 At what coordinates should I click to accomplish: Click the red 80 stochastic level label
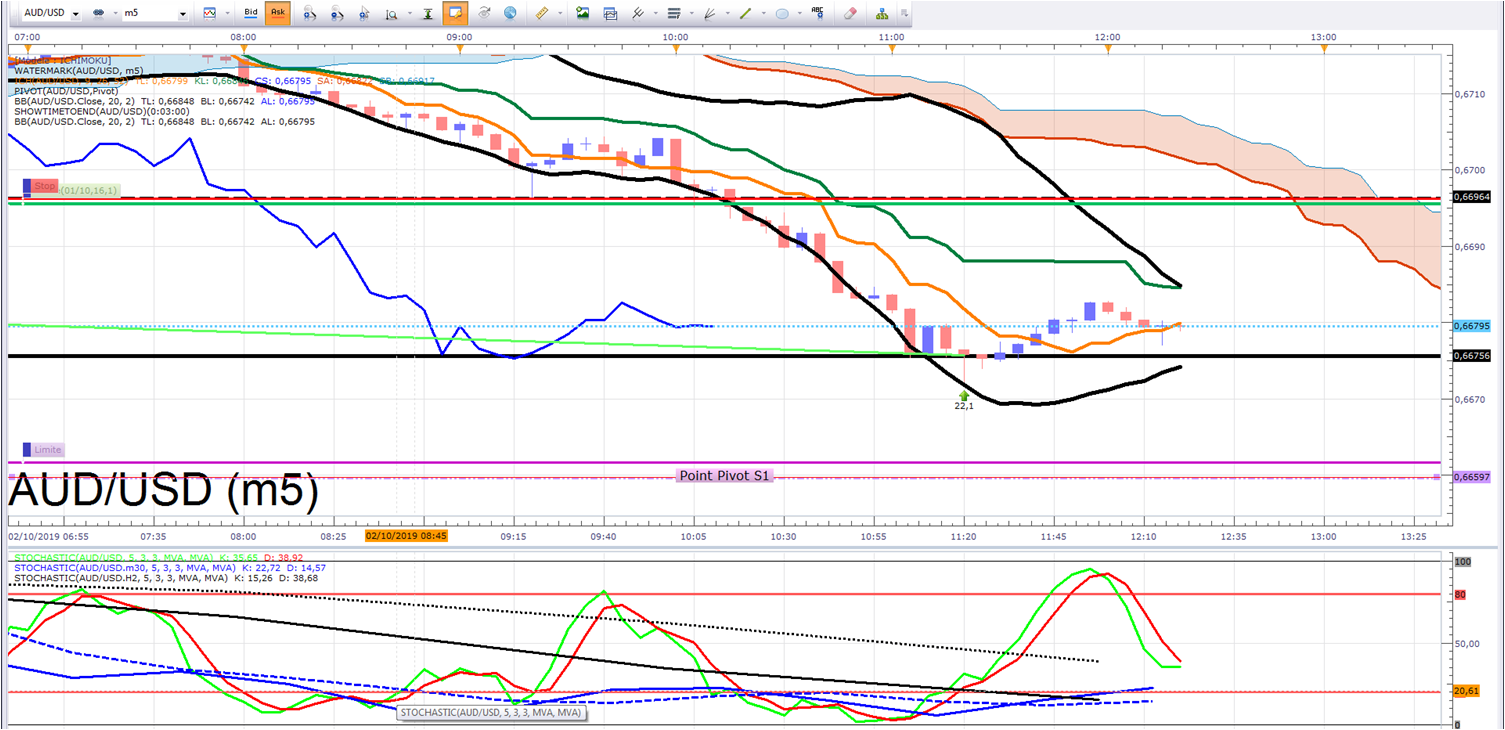pyautogui.click(x=1460, y=594)
